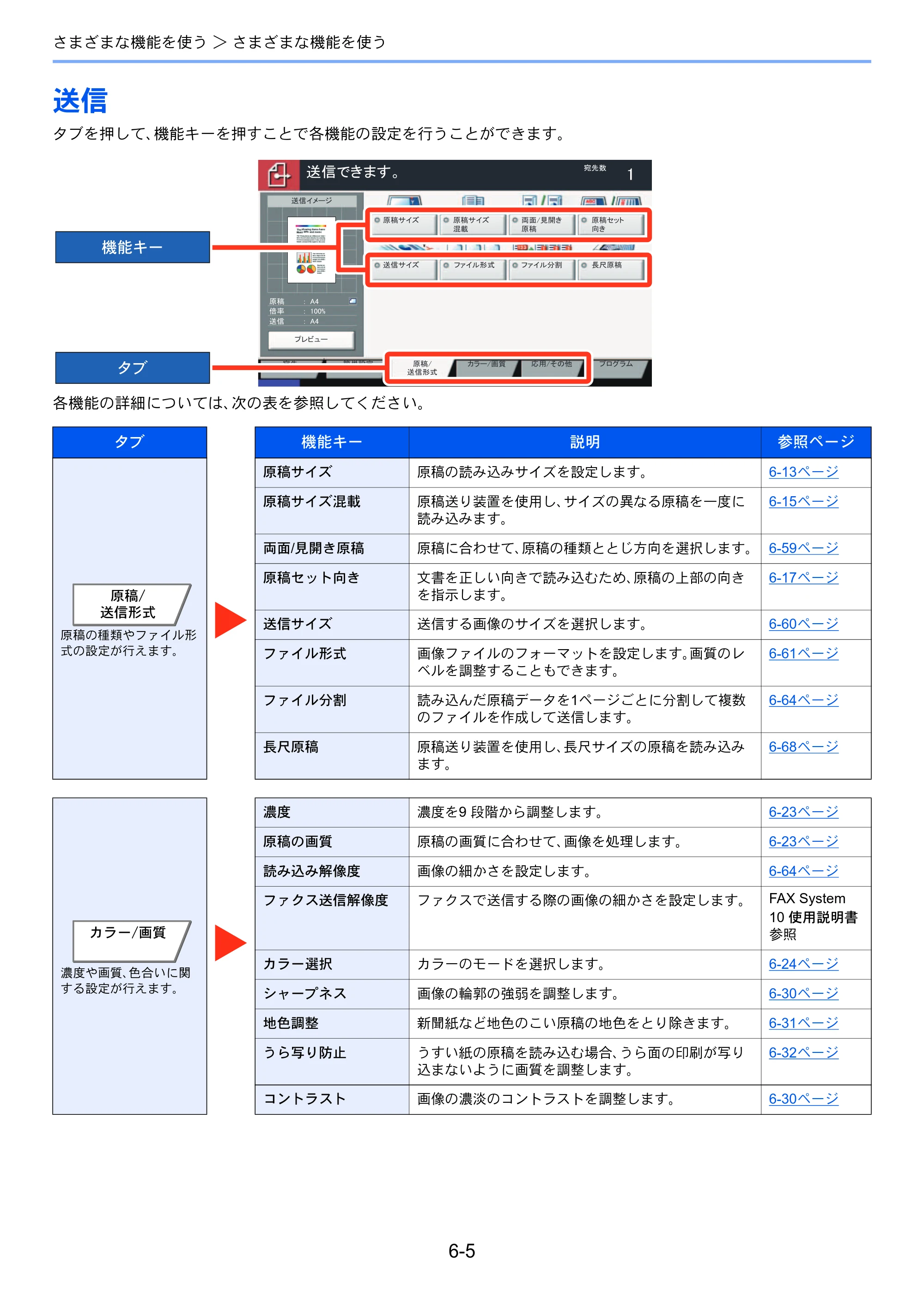924x1307 pixels.
Task: Go to the 6-31ページ link for 地色調整
Action: (803, 1023)
